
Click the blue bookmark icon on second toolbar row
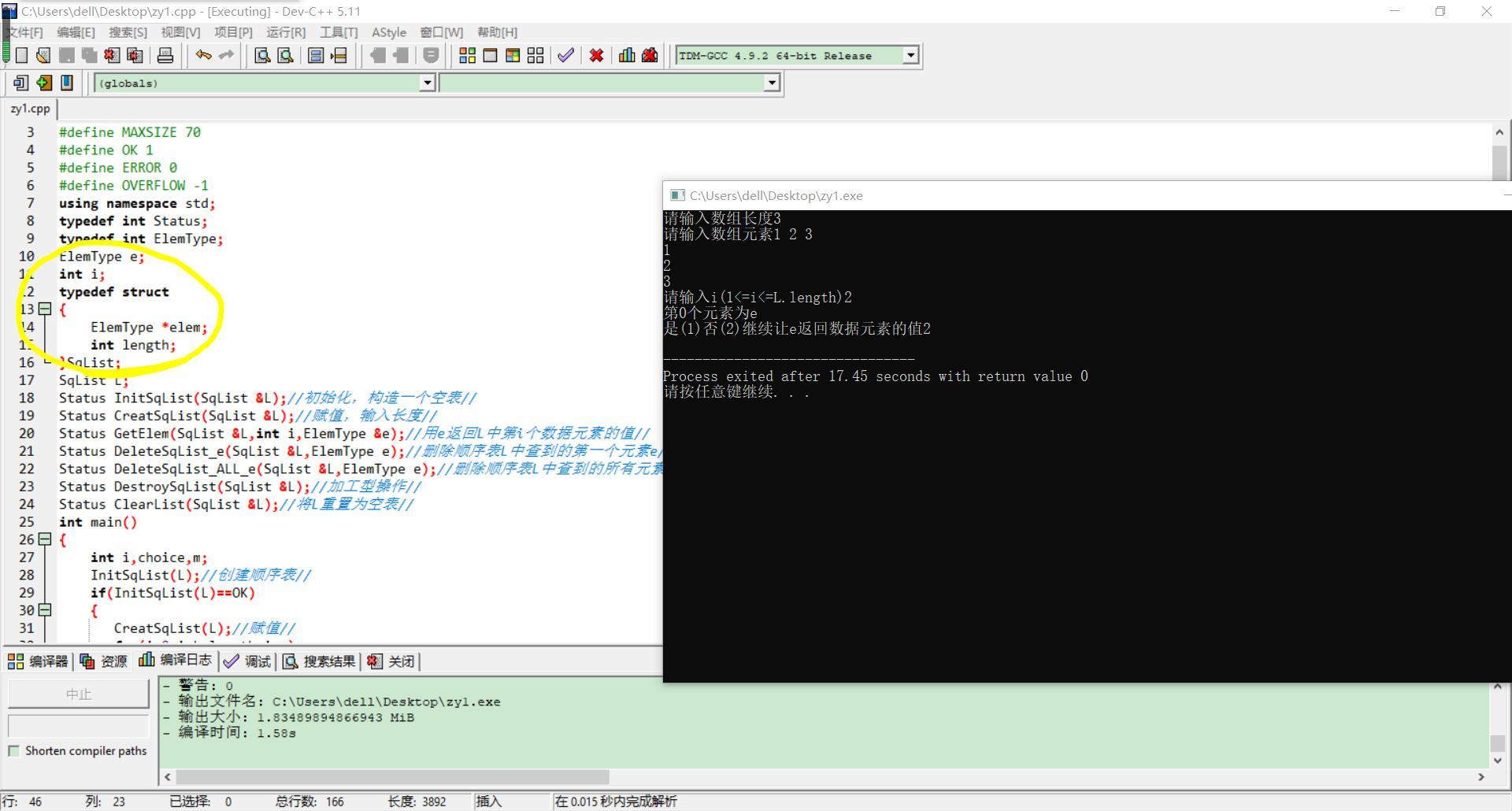pos(67,83)
